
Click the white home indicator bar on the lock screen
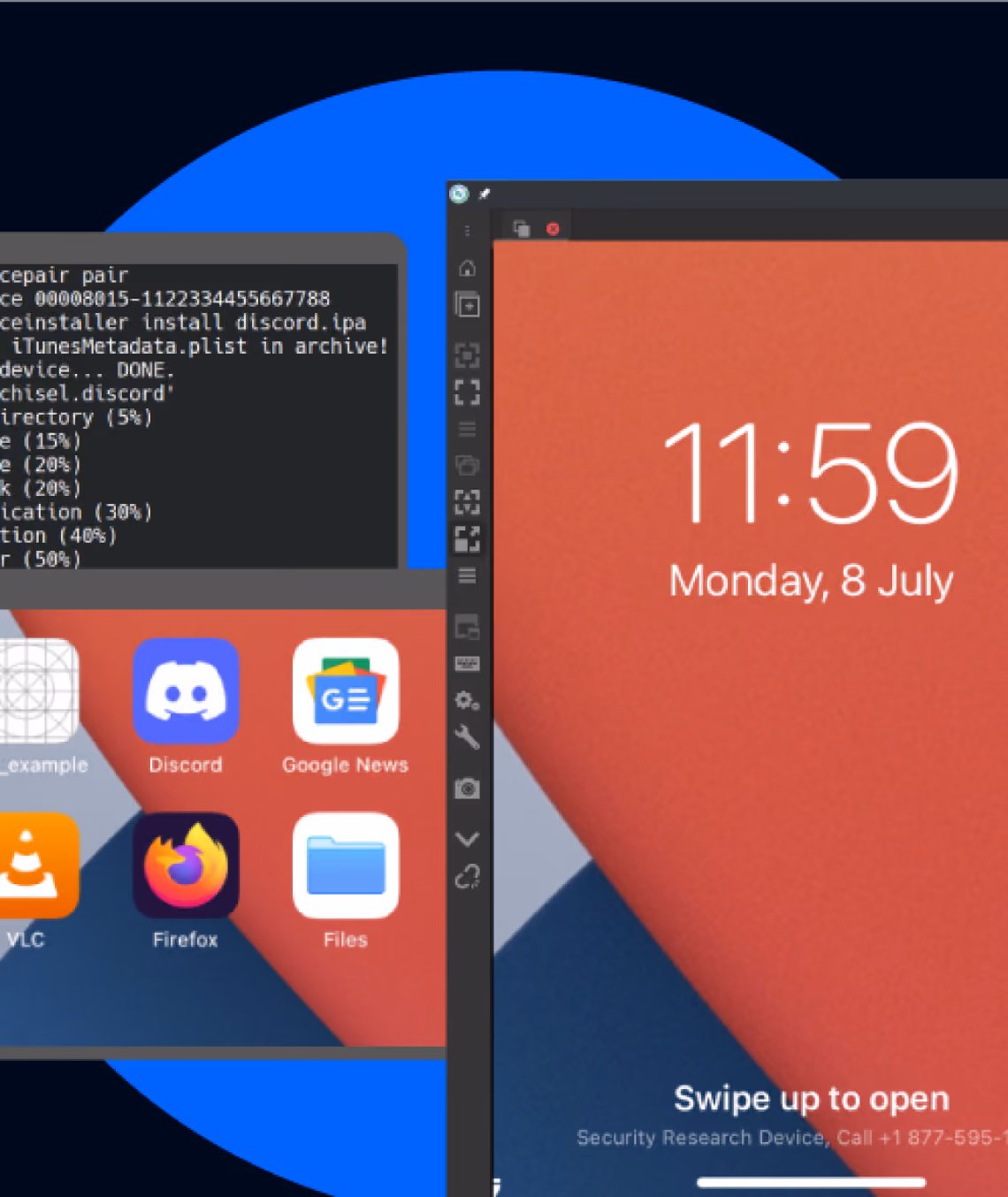pyautogui.click(x=811, y=1182)
